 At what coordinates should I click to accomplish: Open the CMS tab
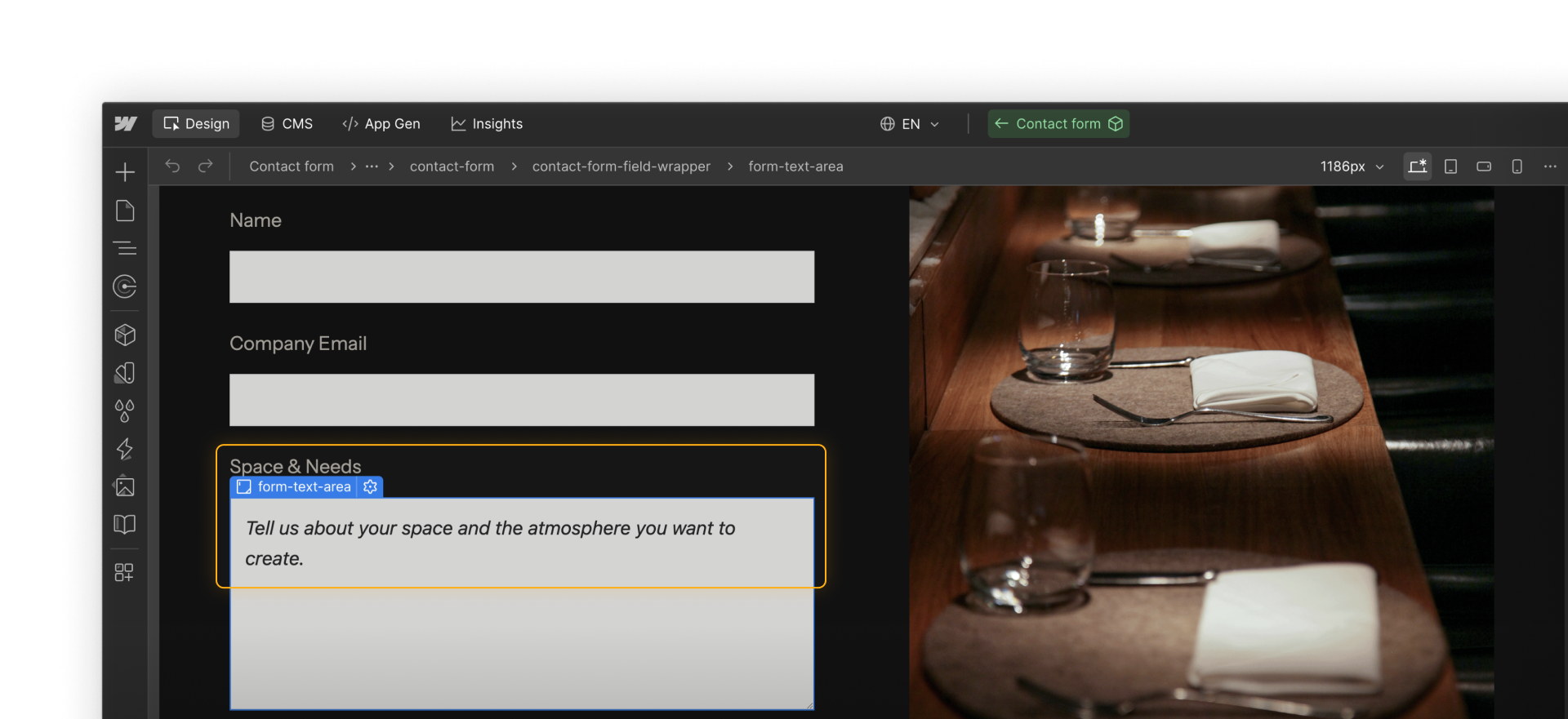[287, 124]
